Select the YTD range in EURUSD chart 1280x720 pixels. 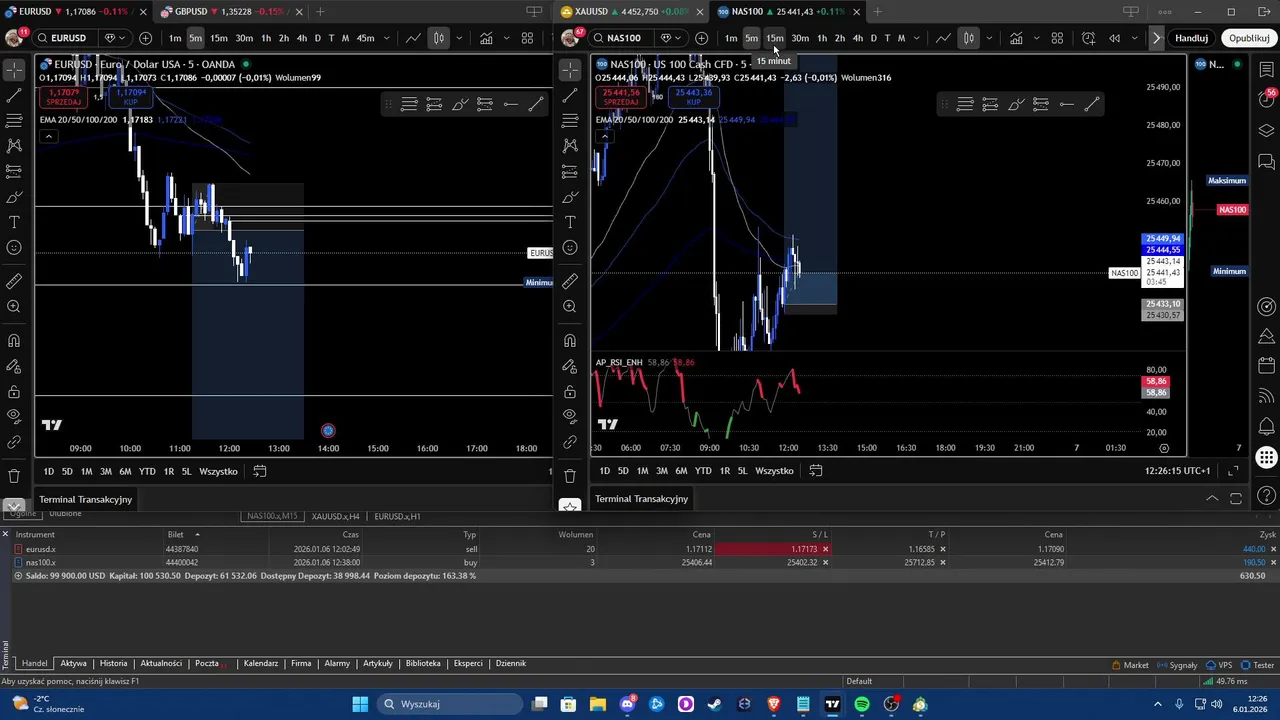click(x=147, y=471)
